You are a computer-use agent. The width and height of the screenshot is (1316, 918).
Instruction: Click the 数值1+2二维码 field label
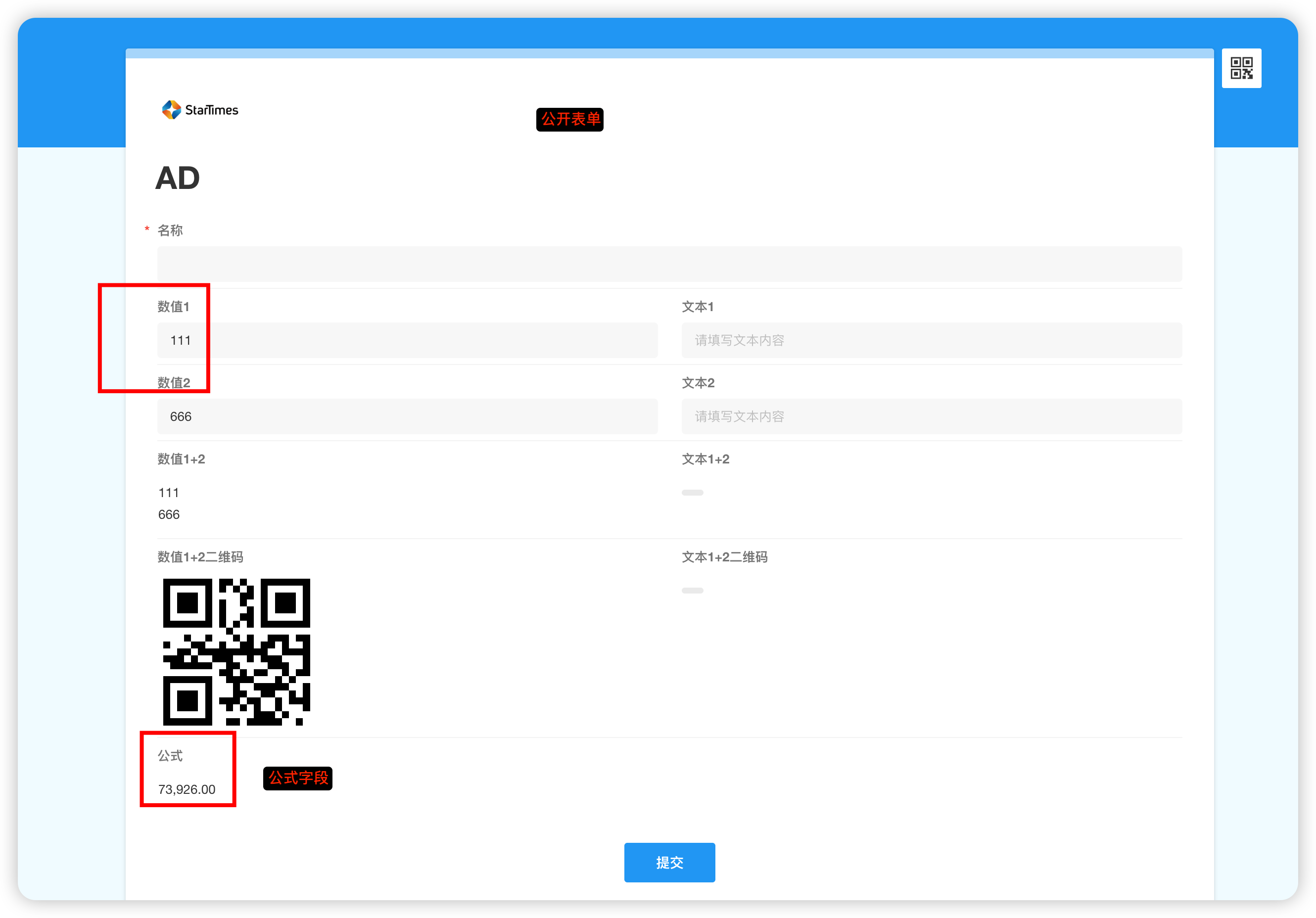(x=200, y=557)
